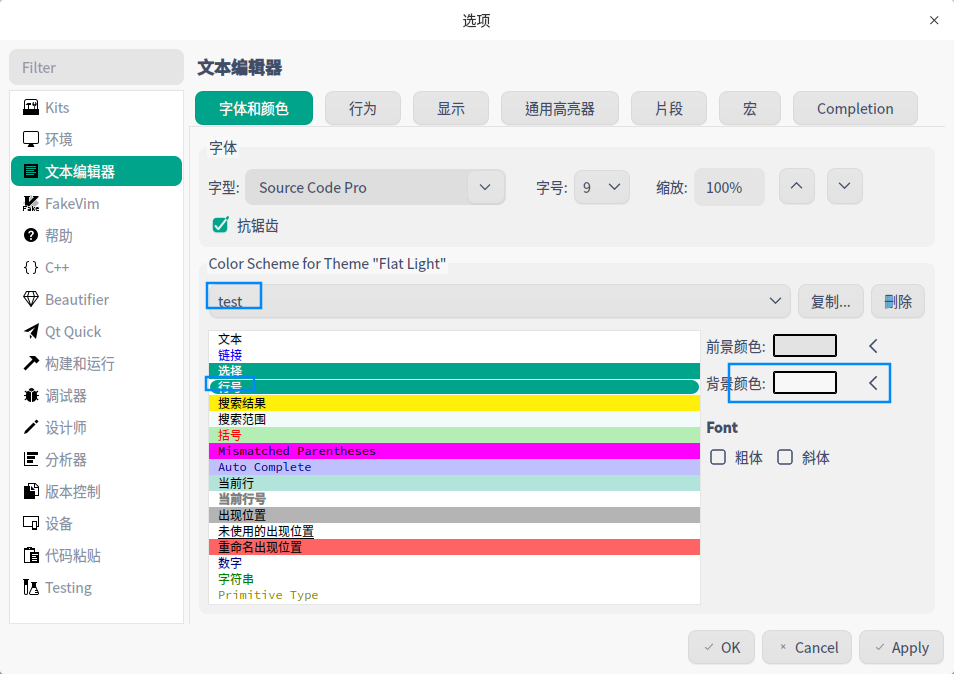Image resolution: width=954 pixels, height=674 pixels.
Task: Enable the 粗体 bold checkbox
Action: tap(718, 457)
